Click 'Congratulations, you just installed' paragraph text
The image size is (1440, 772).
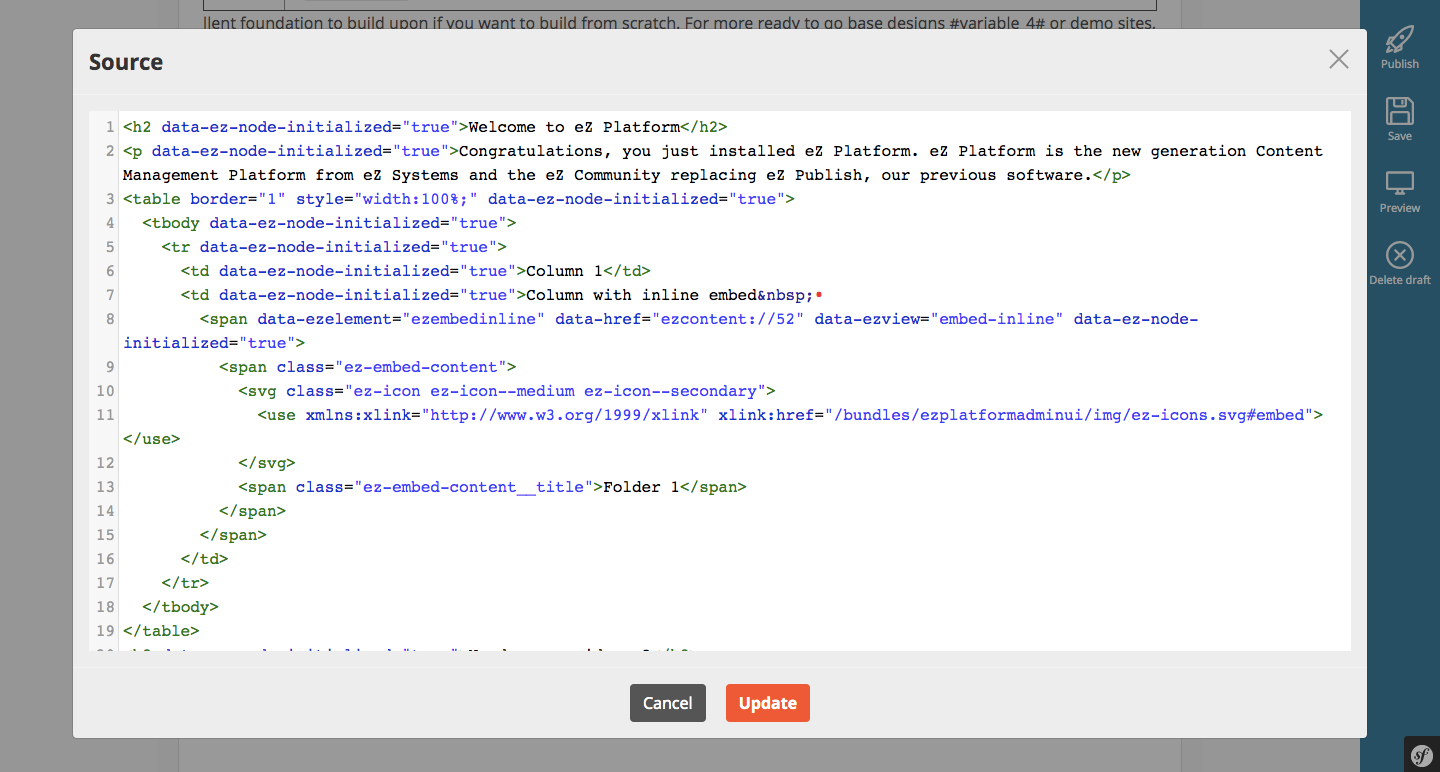pyautogui.click(x=608, y=151)
